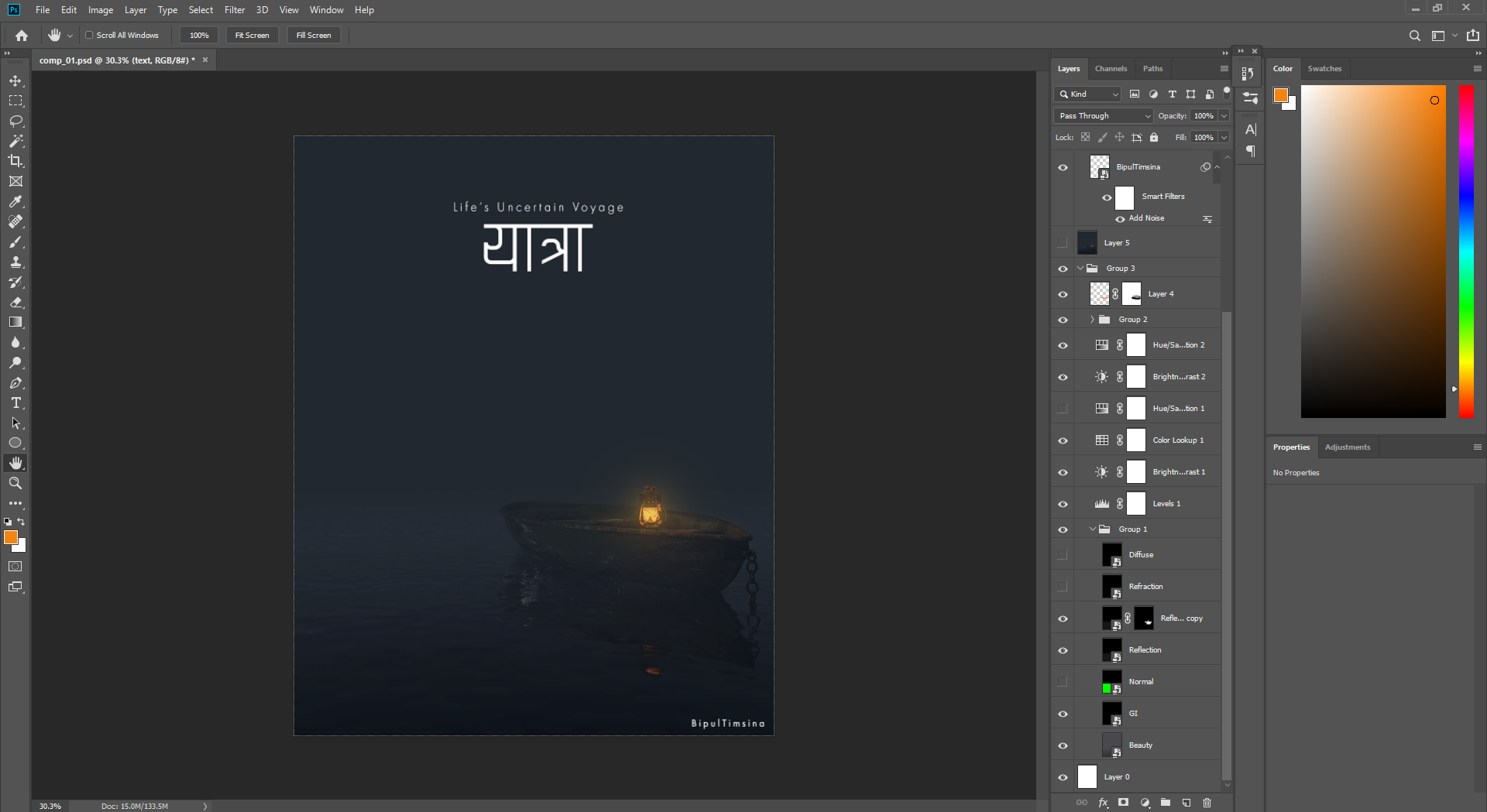Open the Layers panel menu

(1224, 68)
